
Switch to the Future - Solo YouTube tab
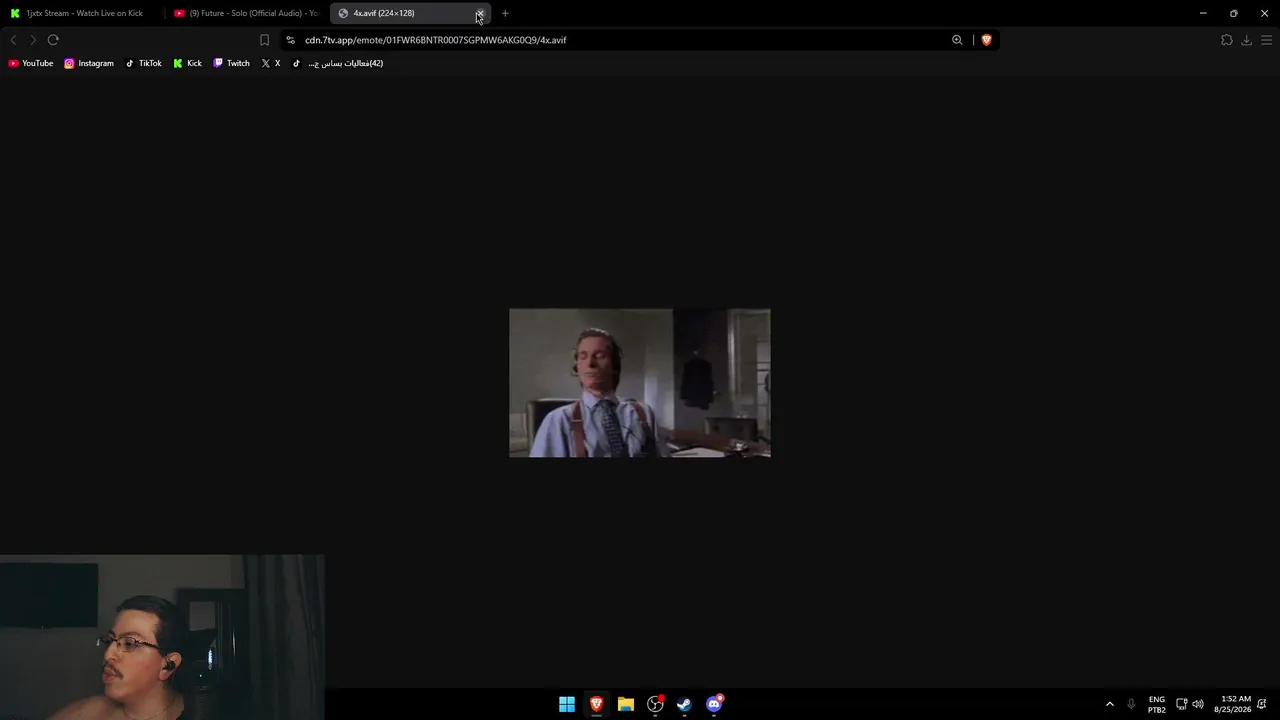(x=246, y=13)
